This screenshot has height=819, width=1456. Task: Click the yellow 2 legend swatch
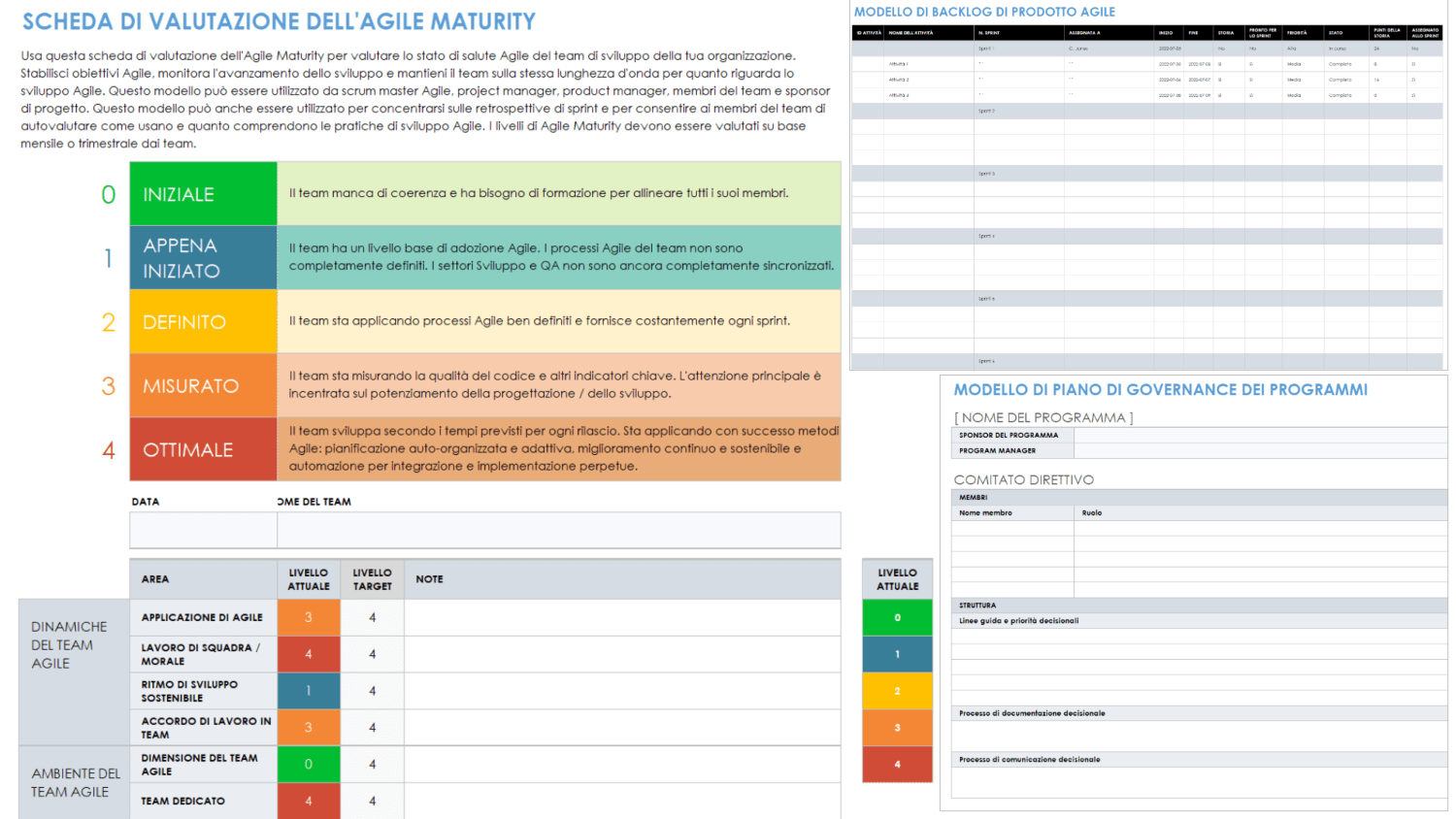898,691
